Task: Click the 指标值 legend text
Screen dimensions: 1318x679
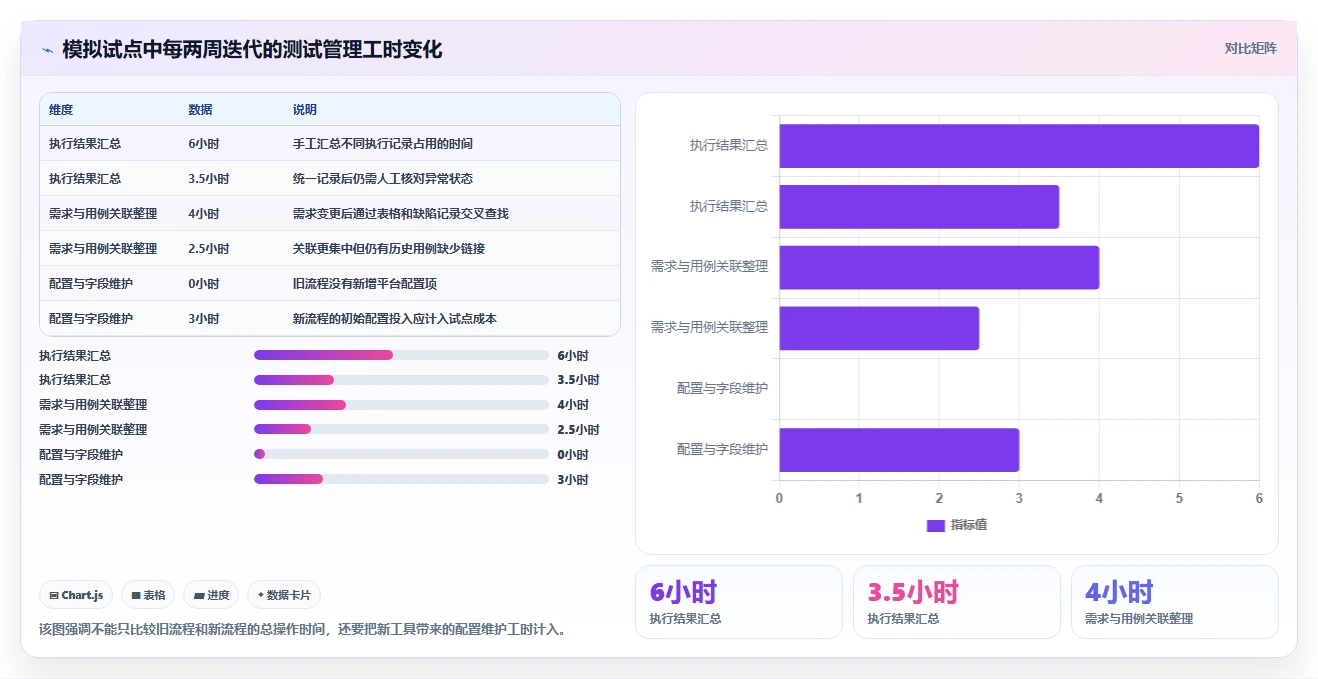Action: coord(969,525)
